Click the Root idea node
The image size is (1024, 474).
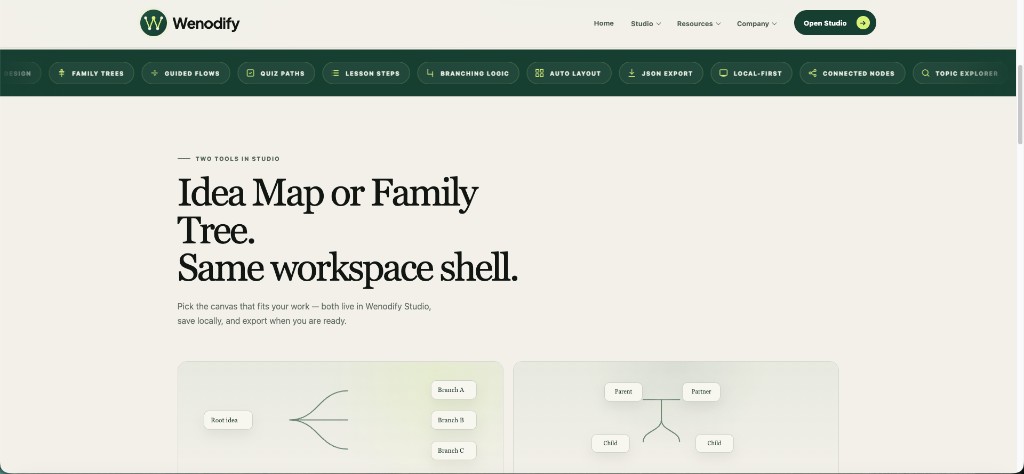click(x=228, y=420)
